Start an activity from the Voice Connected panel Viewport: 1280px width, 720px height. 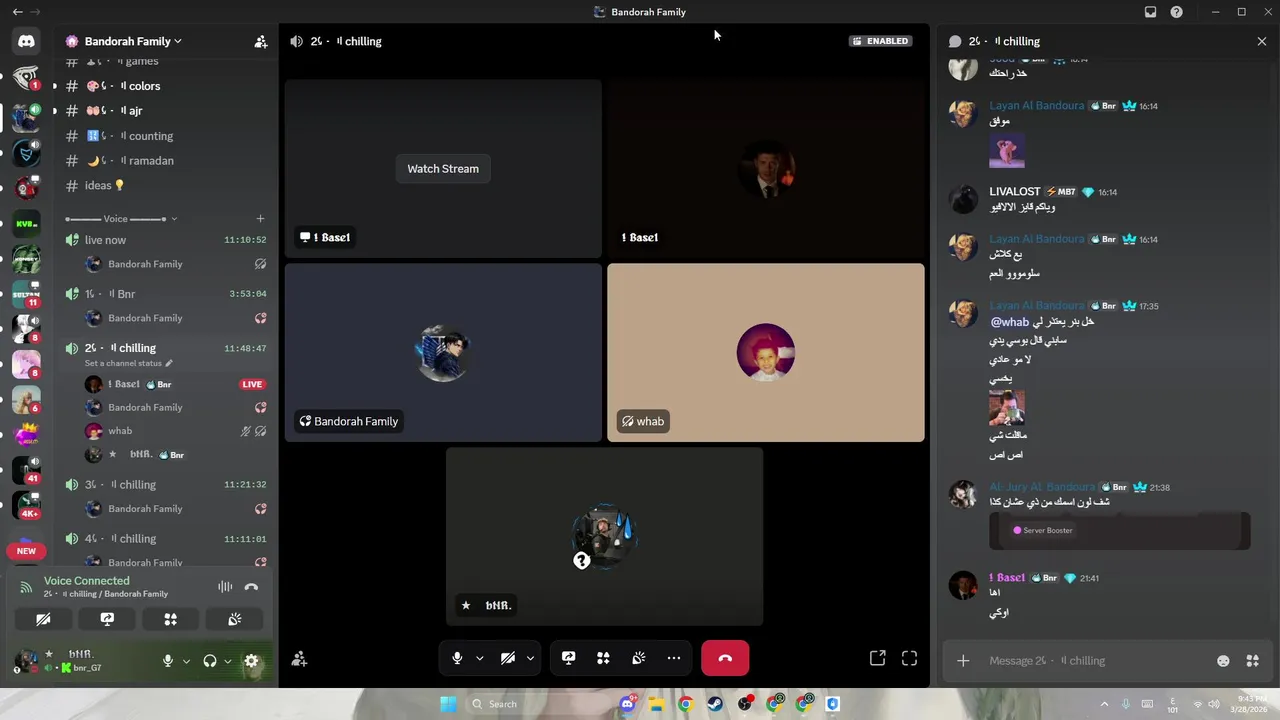[x=170, y=619]
